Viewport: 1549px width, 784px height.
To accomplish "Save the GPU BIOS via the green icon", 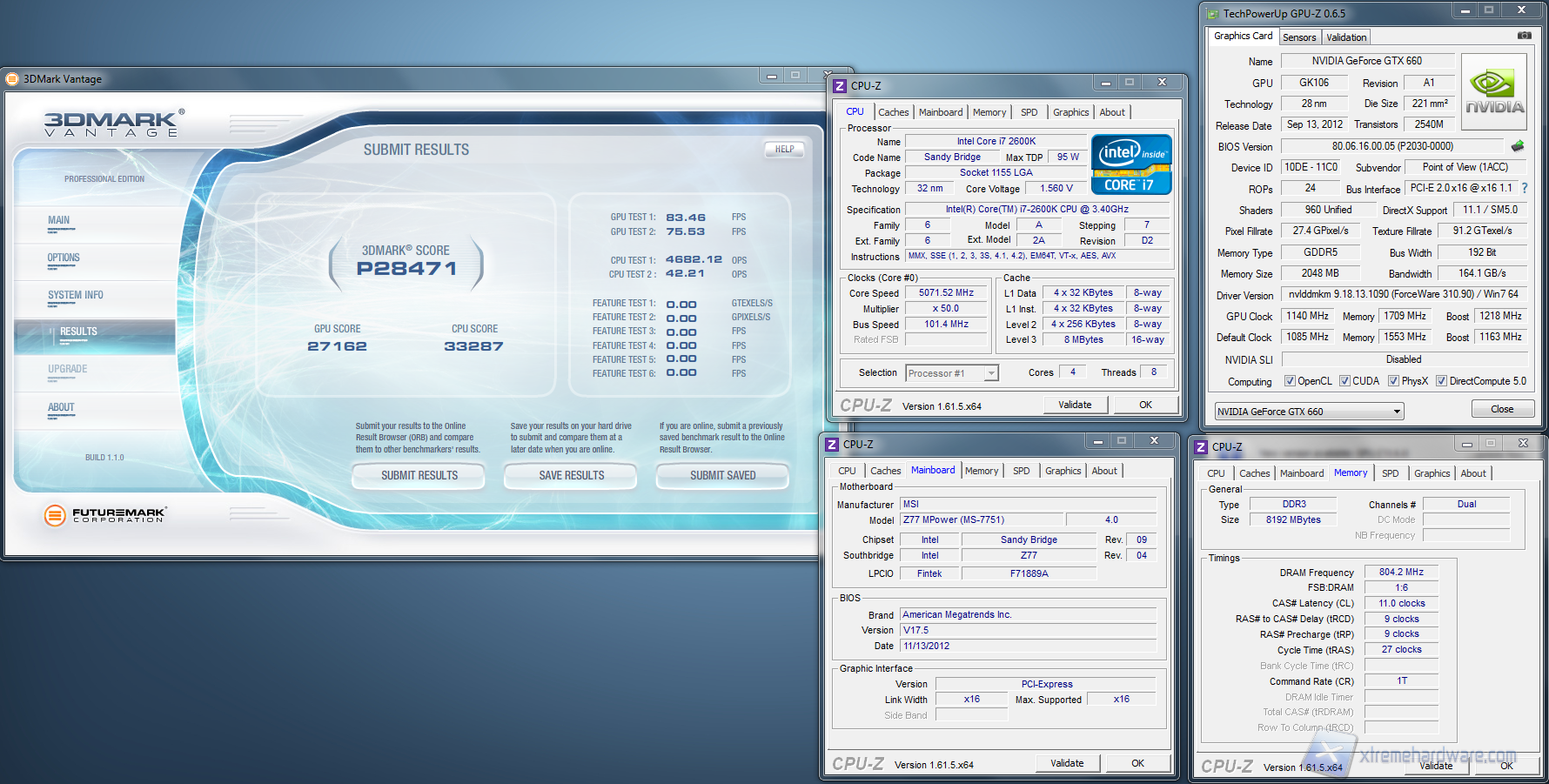I will 1518,145.
